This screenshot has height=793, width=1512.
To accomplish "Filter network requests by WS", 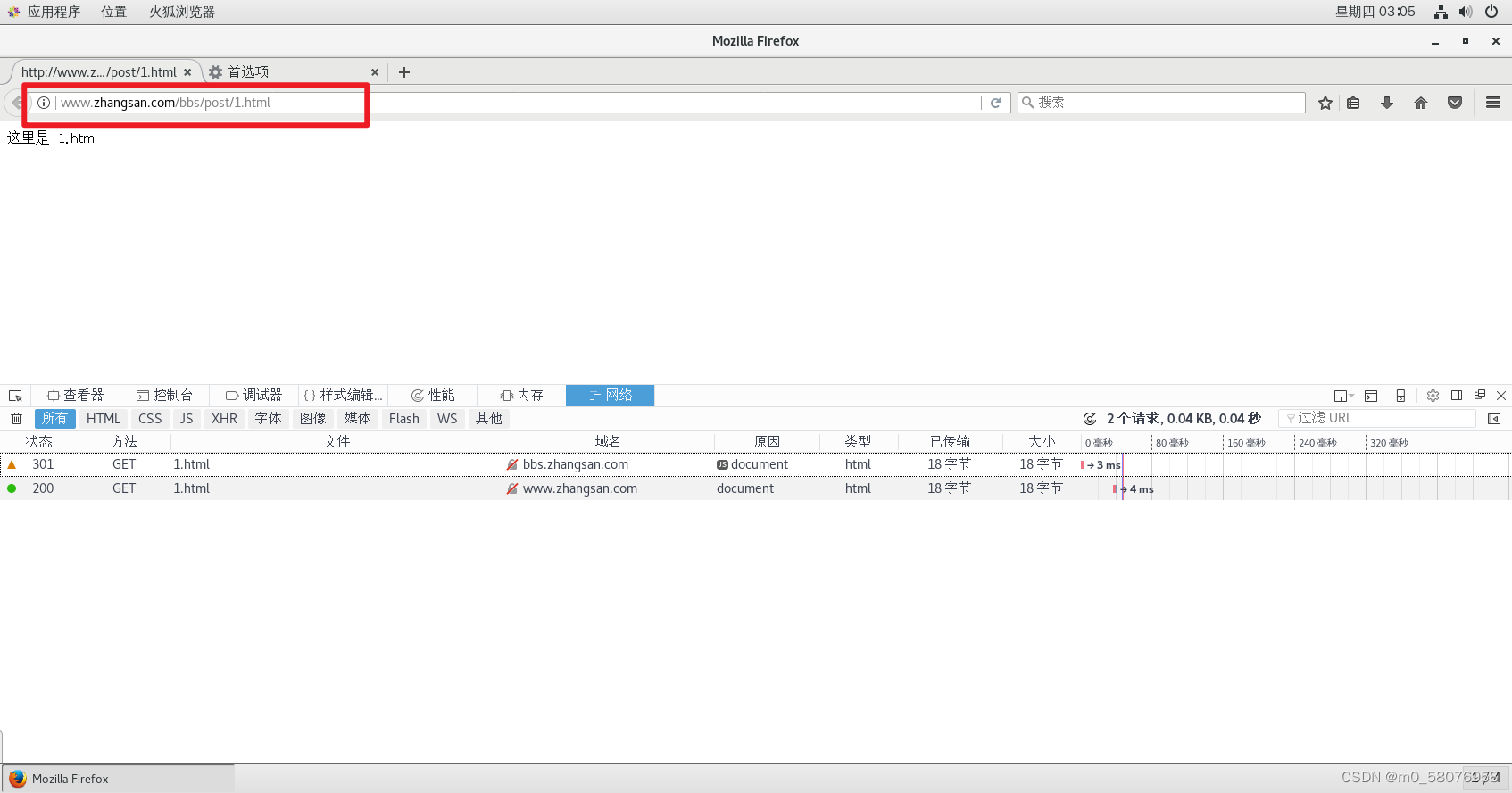I will point(447,419).
